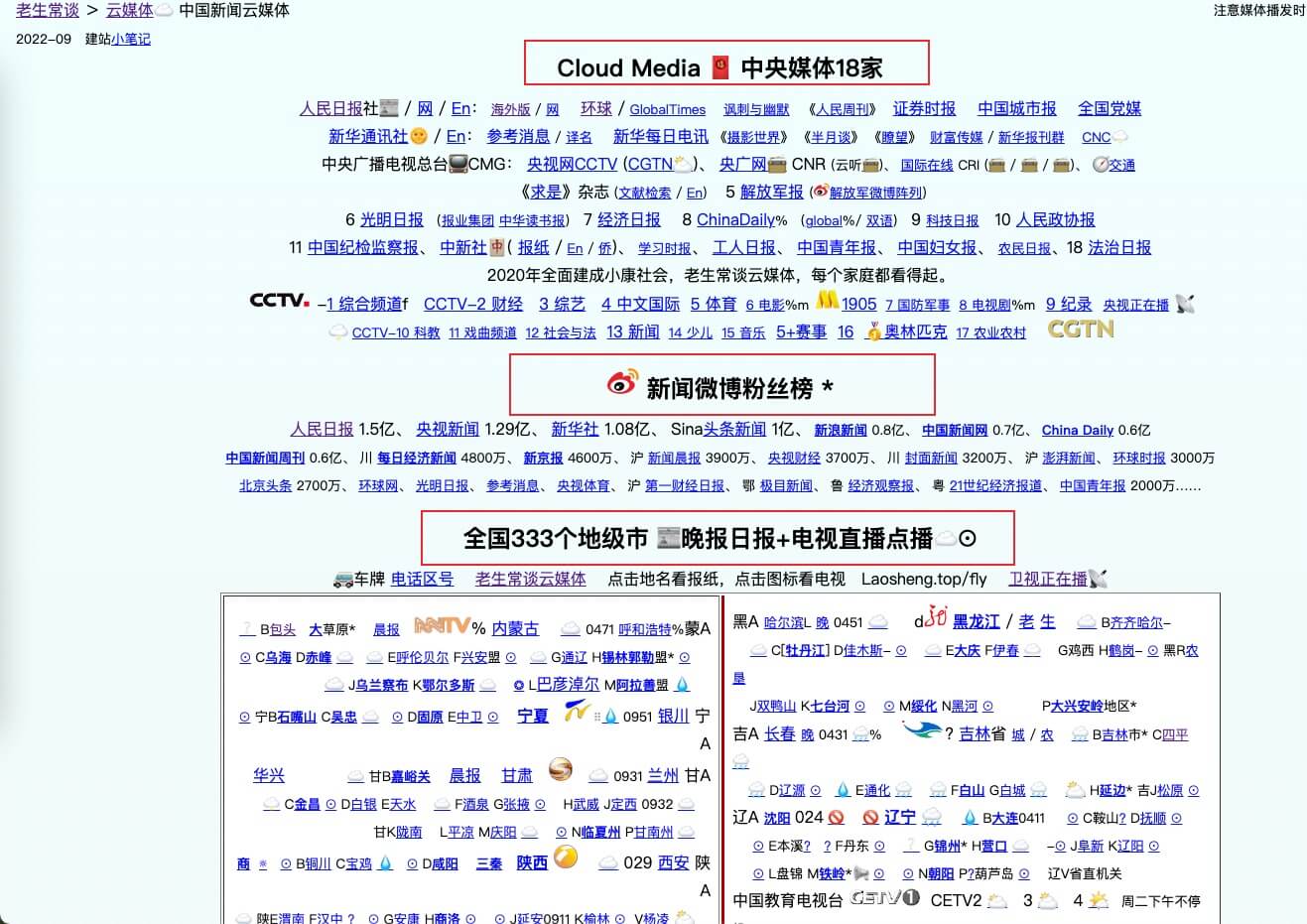The image size is (1307, 924).
Task: Click the sun-cloud icon after CETV2
Action: pyautogui.click(x=997, y=901)
